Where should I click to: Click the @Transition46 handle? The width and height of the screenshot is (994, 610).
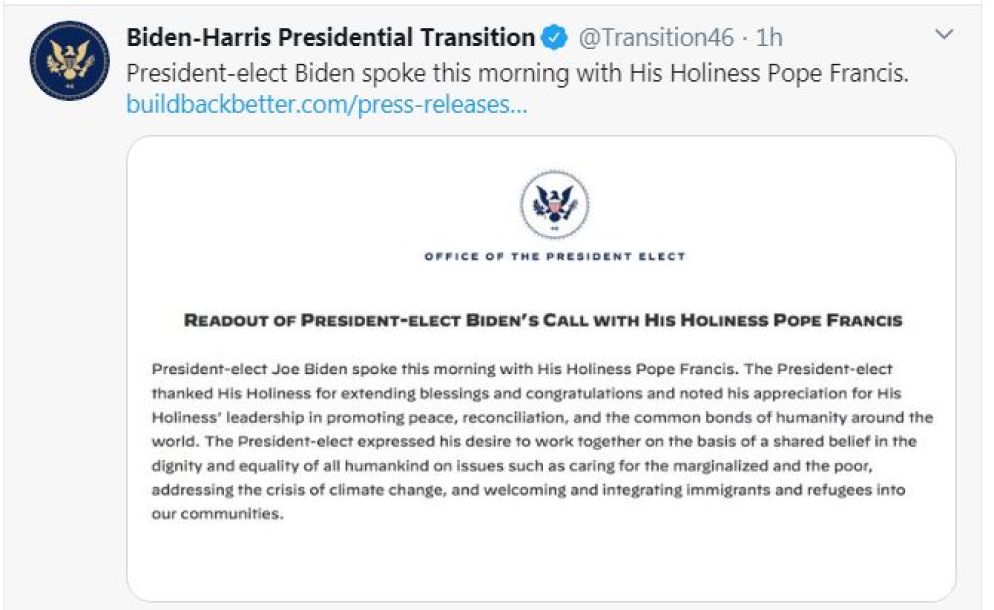(x=655, y=38)
